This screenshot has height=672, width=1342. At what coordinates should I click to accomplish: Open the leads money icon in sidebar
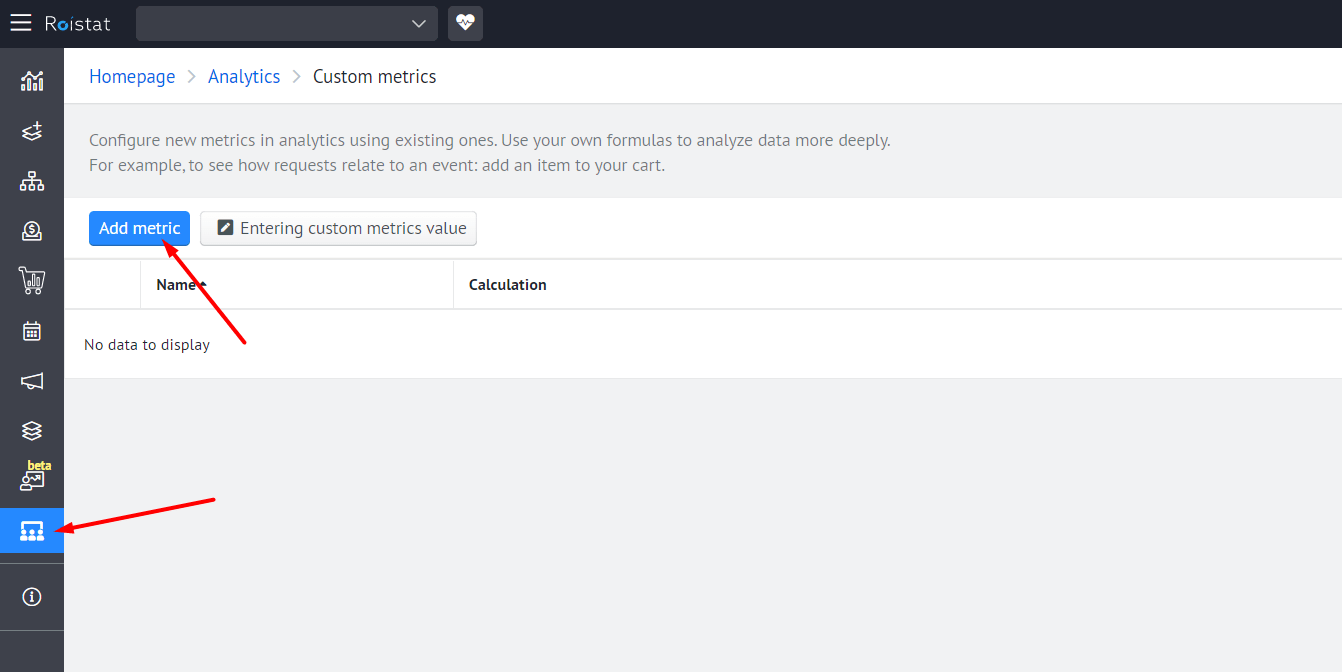point(32,231)
